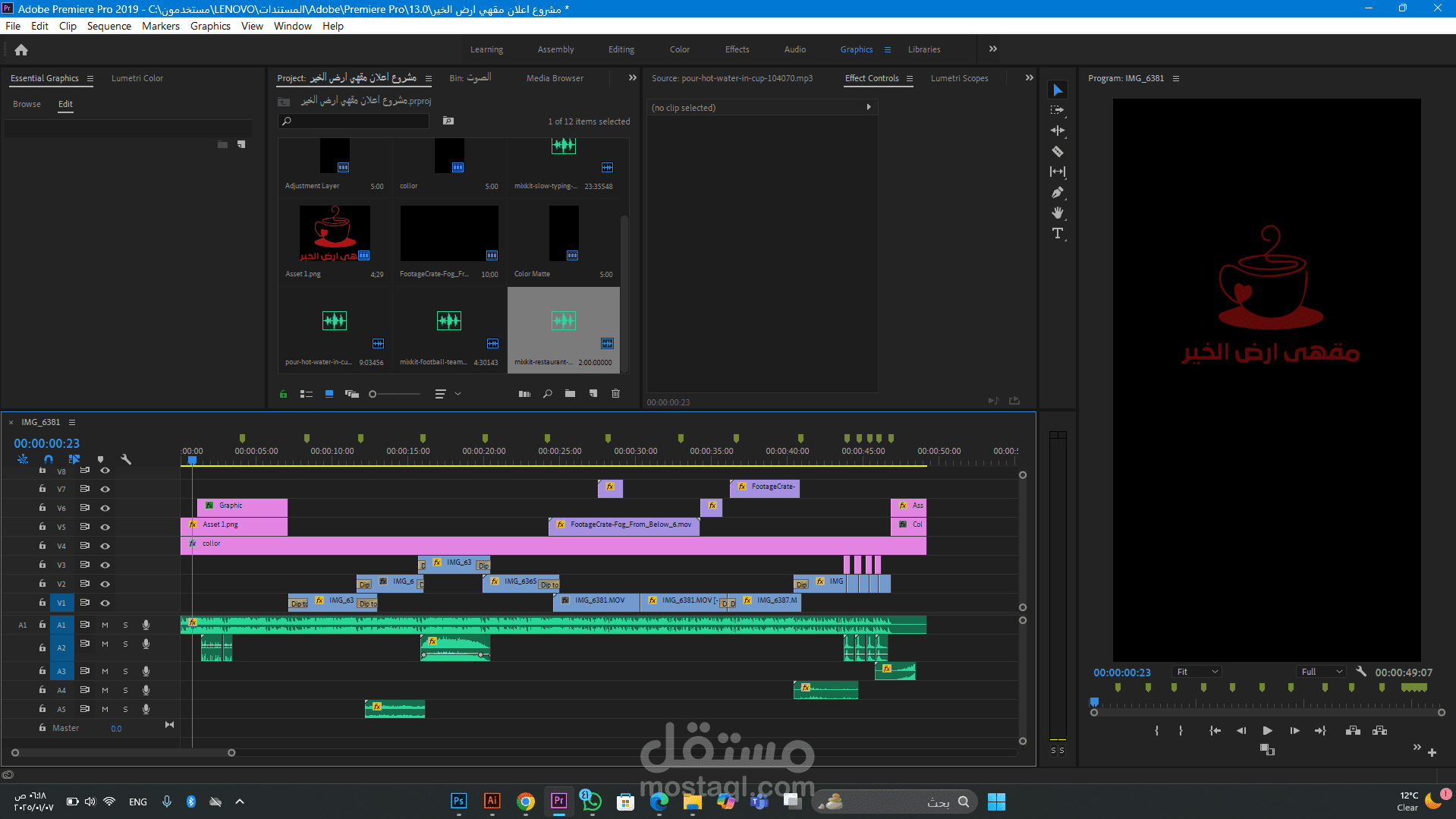Open timeline display settings wrench

point(126,459)
